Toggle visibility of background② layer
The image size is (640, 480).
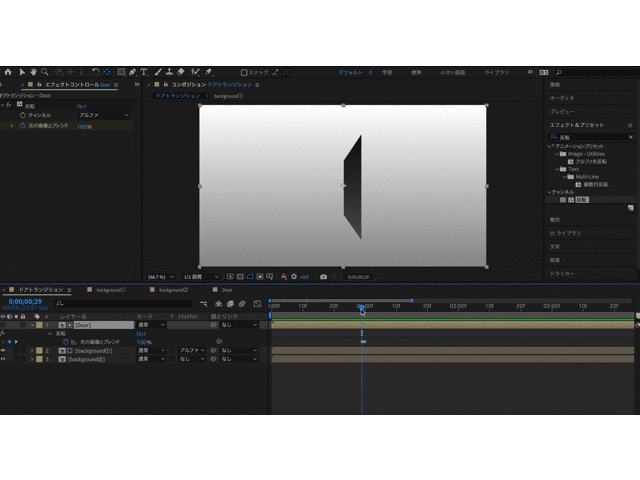3,359
